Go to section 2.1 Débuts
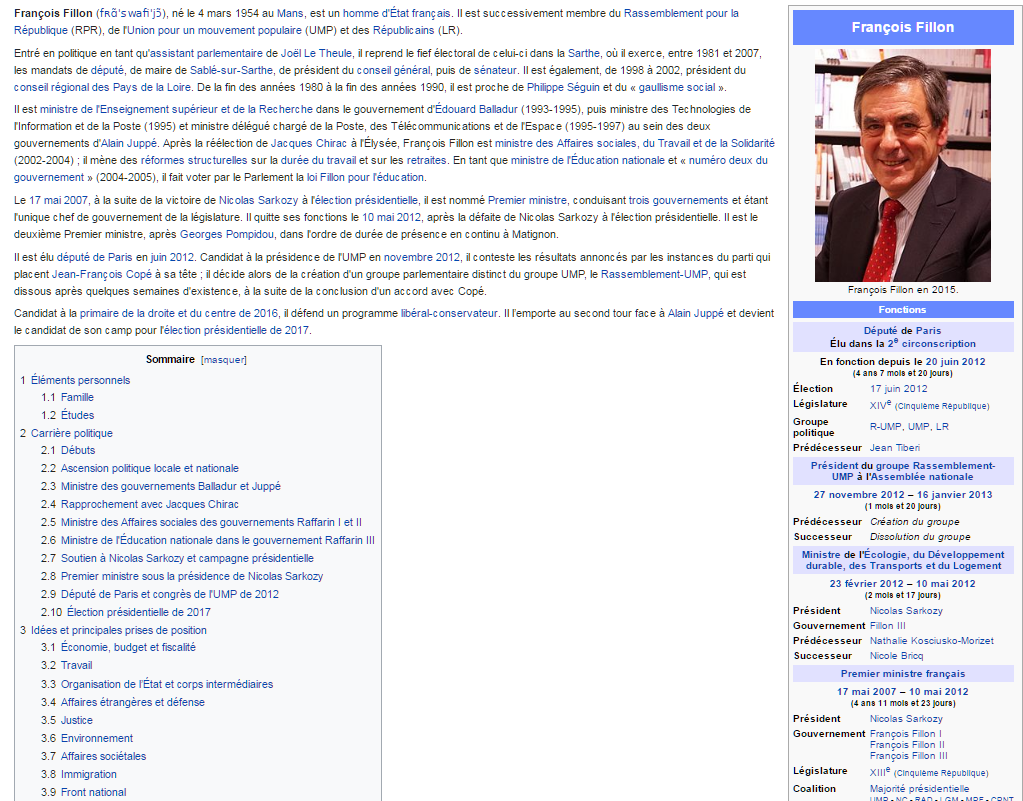 (78, 450)
